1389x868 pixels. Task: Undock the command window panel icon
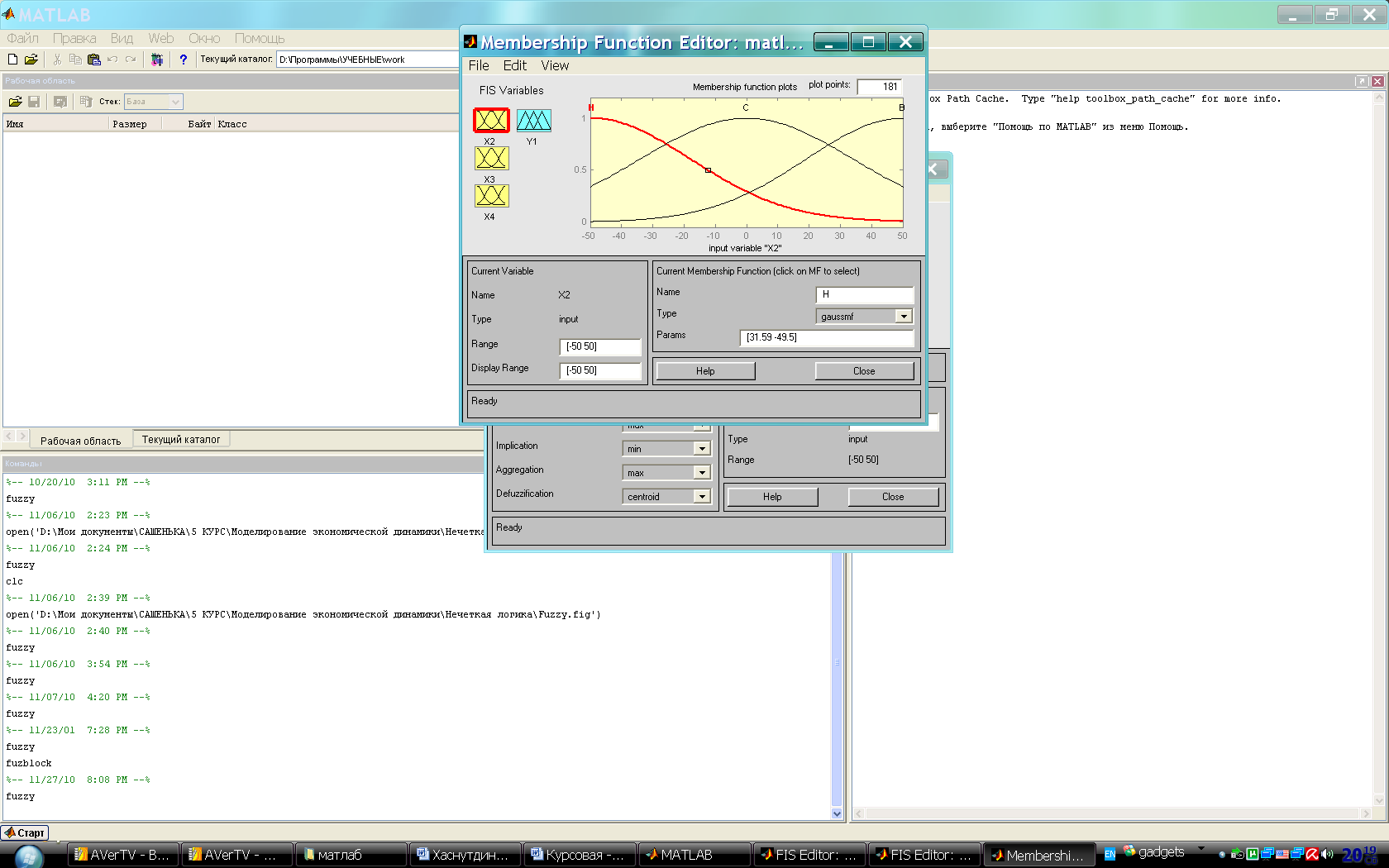[1362, 81]
